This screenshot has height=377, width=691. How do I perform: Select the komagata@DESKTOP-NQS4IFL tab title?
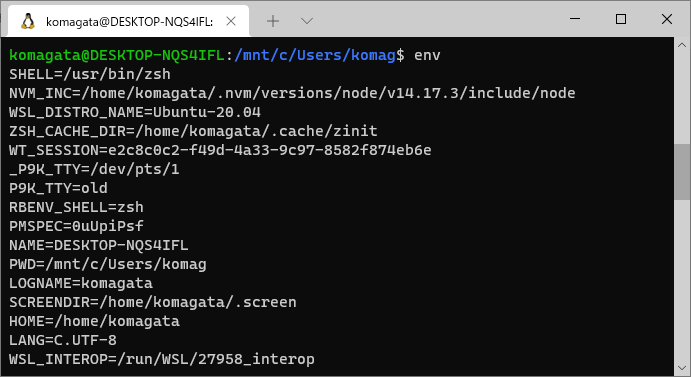coord(130,21)
